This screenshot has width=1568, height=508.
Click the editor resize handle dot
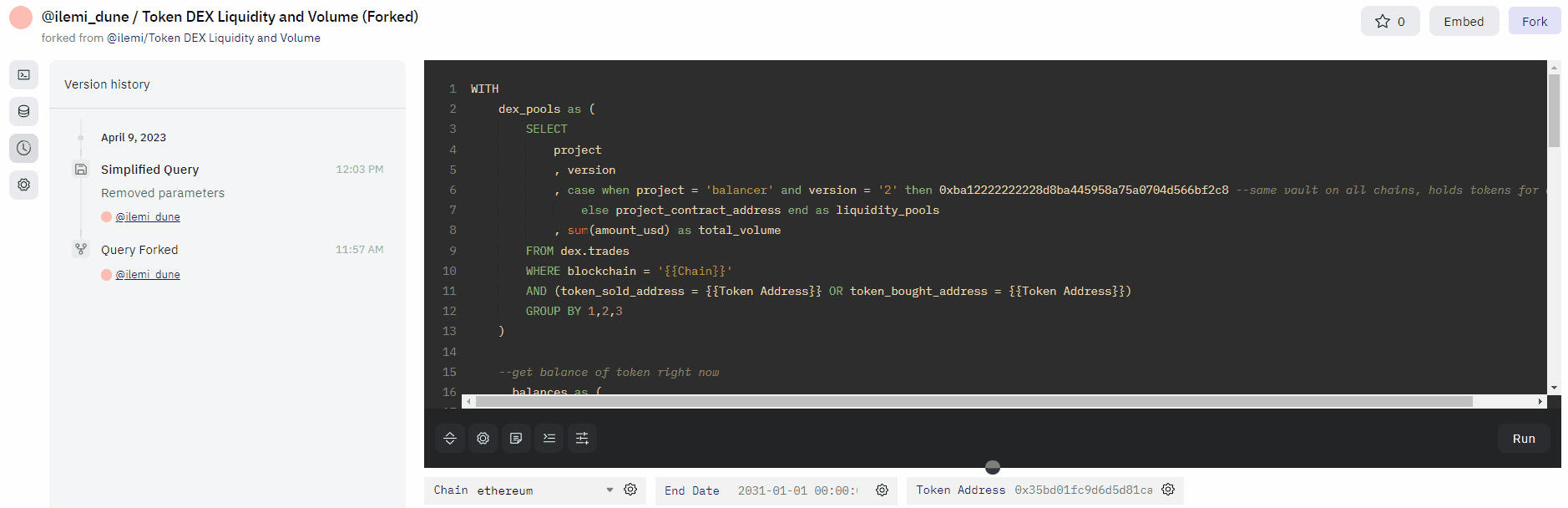993,467
